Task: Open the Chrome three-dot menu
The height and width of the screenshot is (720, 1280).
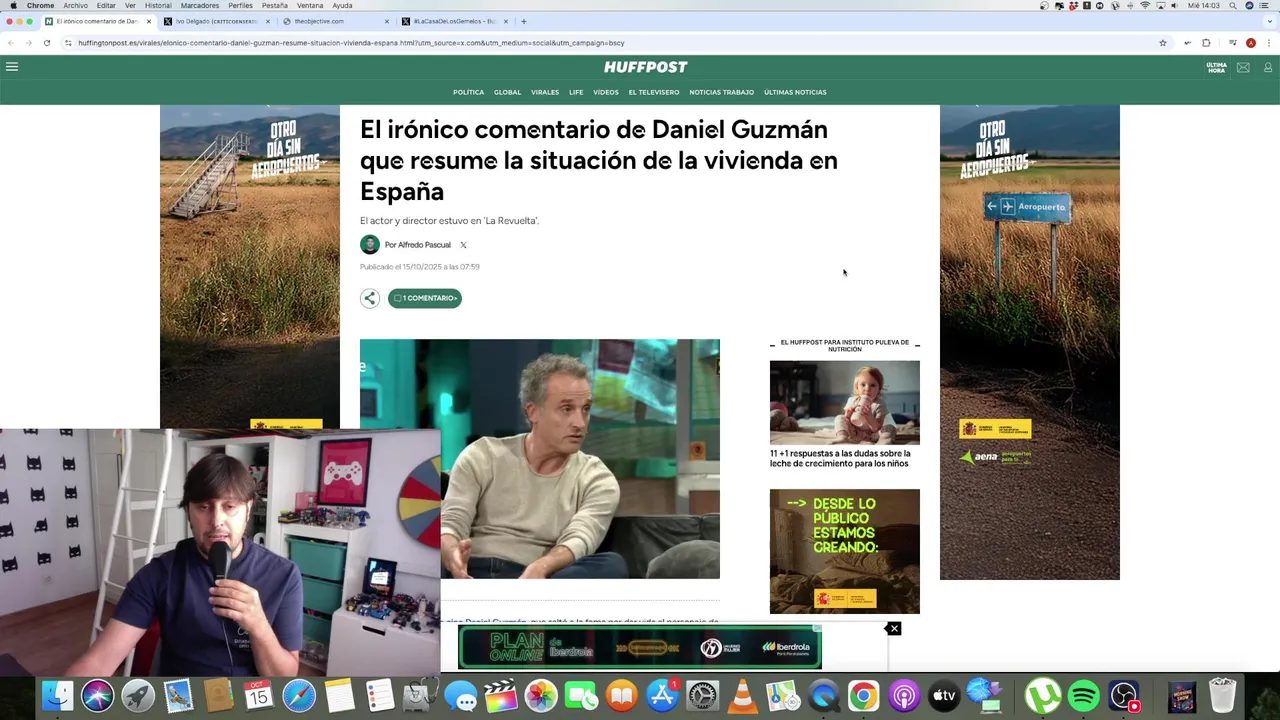Action: click(x=1268, y=43)
